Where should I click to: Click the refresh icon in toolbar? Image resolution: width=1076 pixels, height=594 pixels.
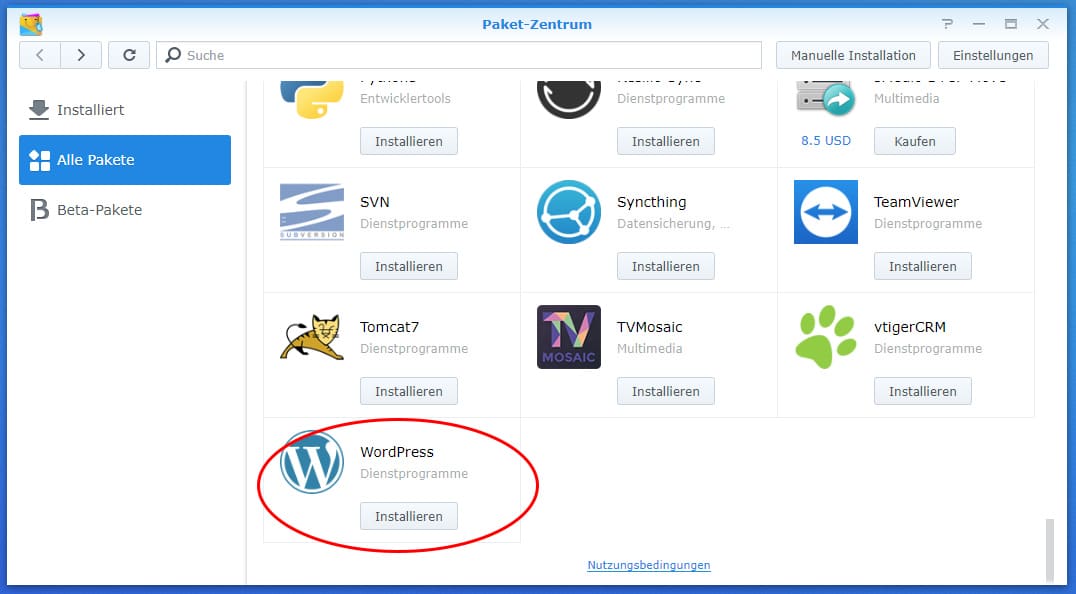[x=129, y=55]
